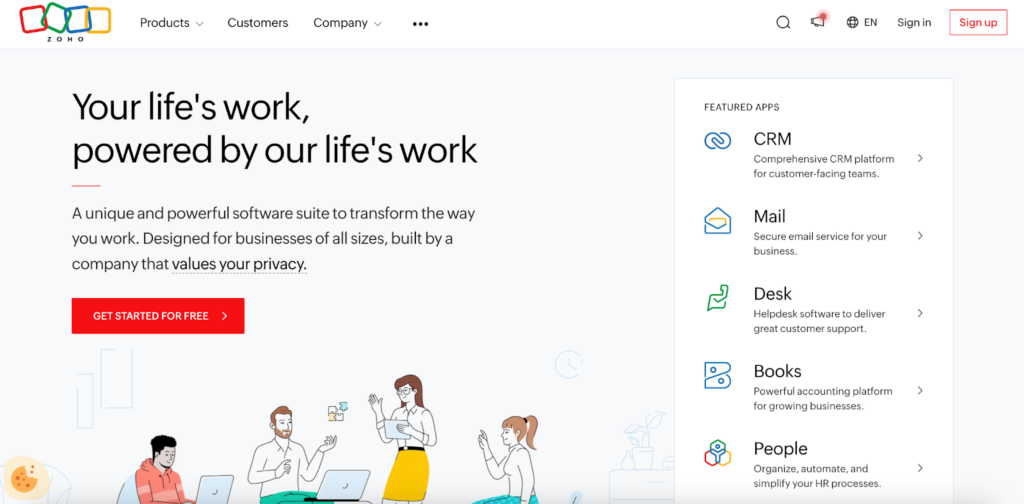This screenshot has width=1024, height=504.
Task: Expand the Company dropdown menu
Action: pos(347,23)
